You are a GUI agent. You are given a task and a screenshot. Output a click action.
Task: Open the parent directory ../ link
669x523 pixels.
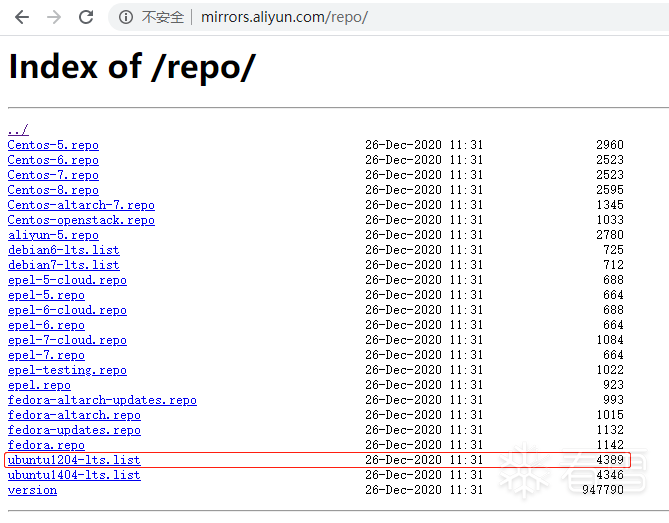18,129
